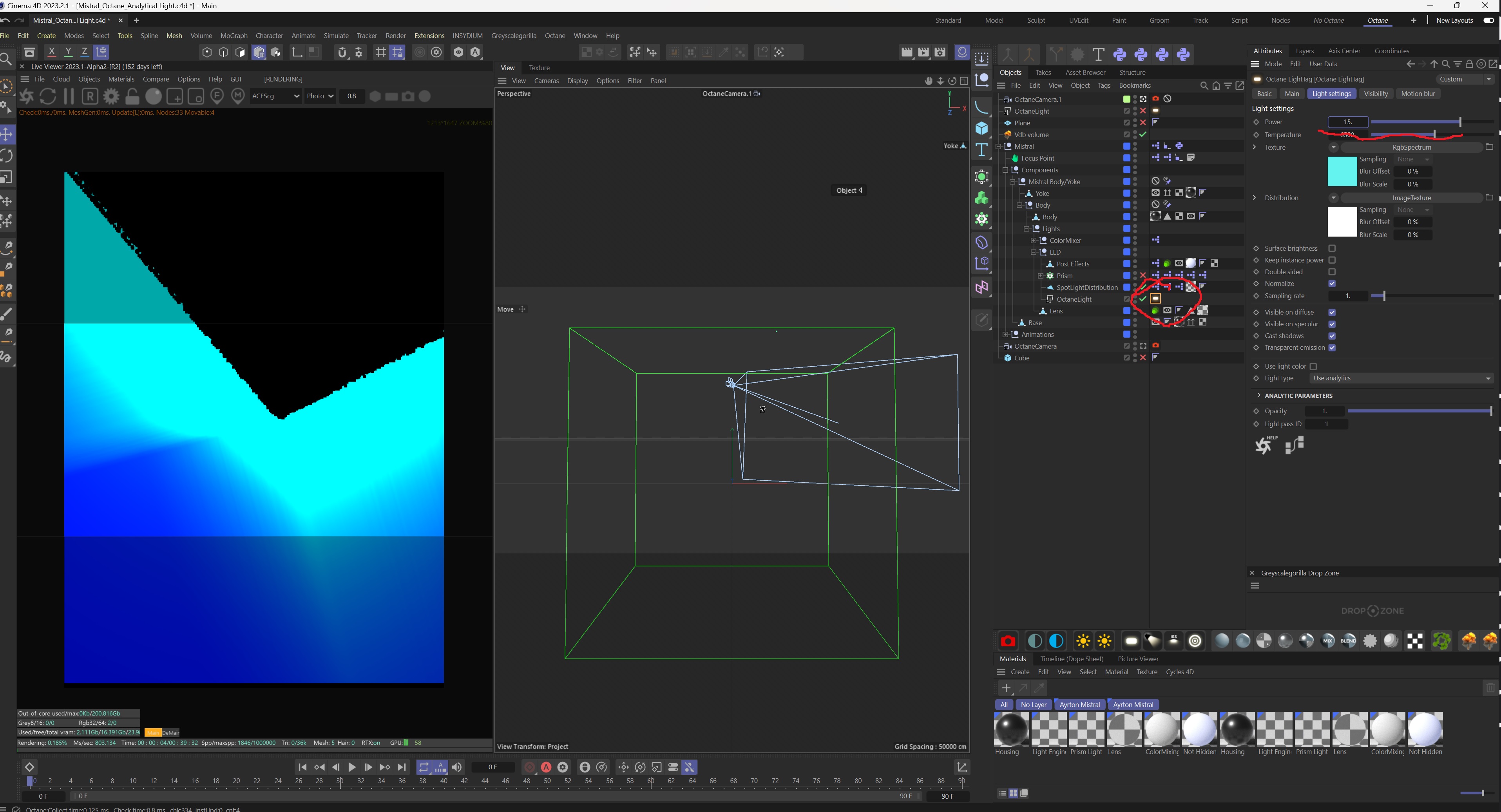Open the MoGraph menu

pyautogui.click(x=234, y=36)
